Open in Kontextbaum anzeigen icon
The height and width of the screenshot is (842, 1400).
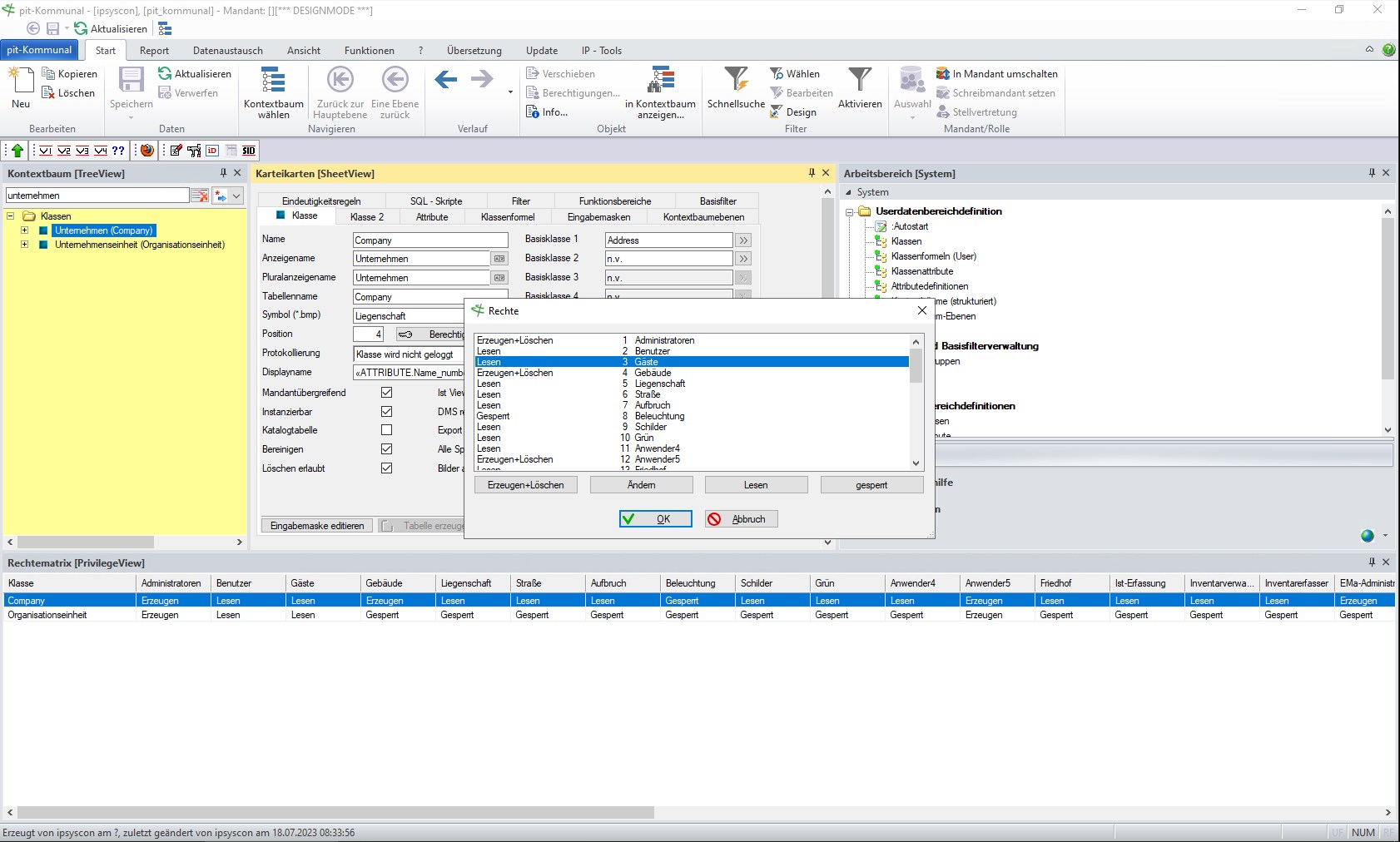point(662,81)
